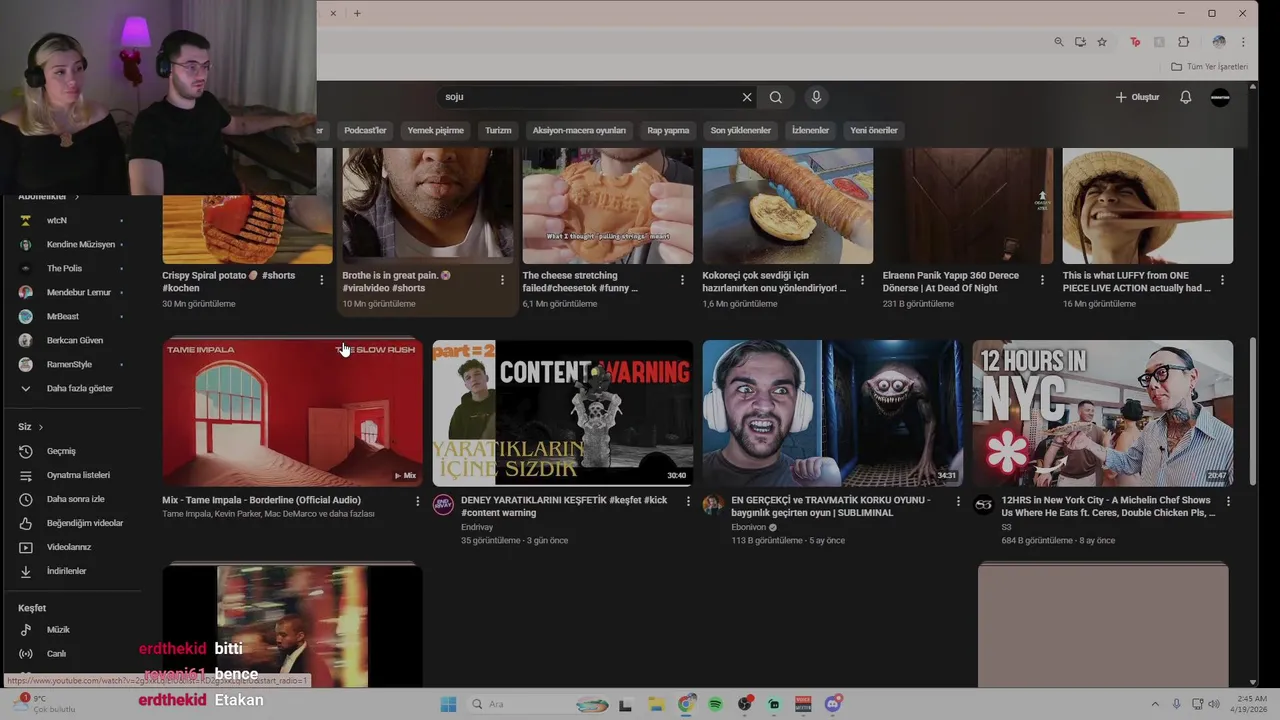The width and height of the screenshot is (1280, 720).
Task: Click the Oluştur create button
Action: pos(1137,97)
